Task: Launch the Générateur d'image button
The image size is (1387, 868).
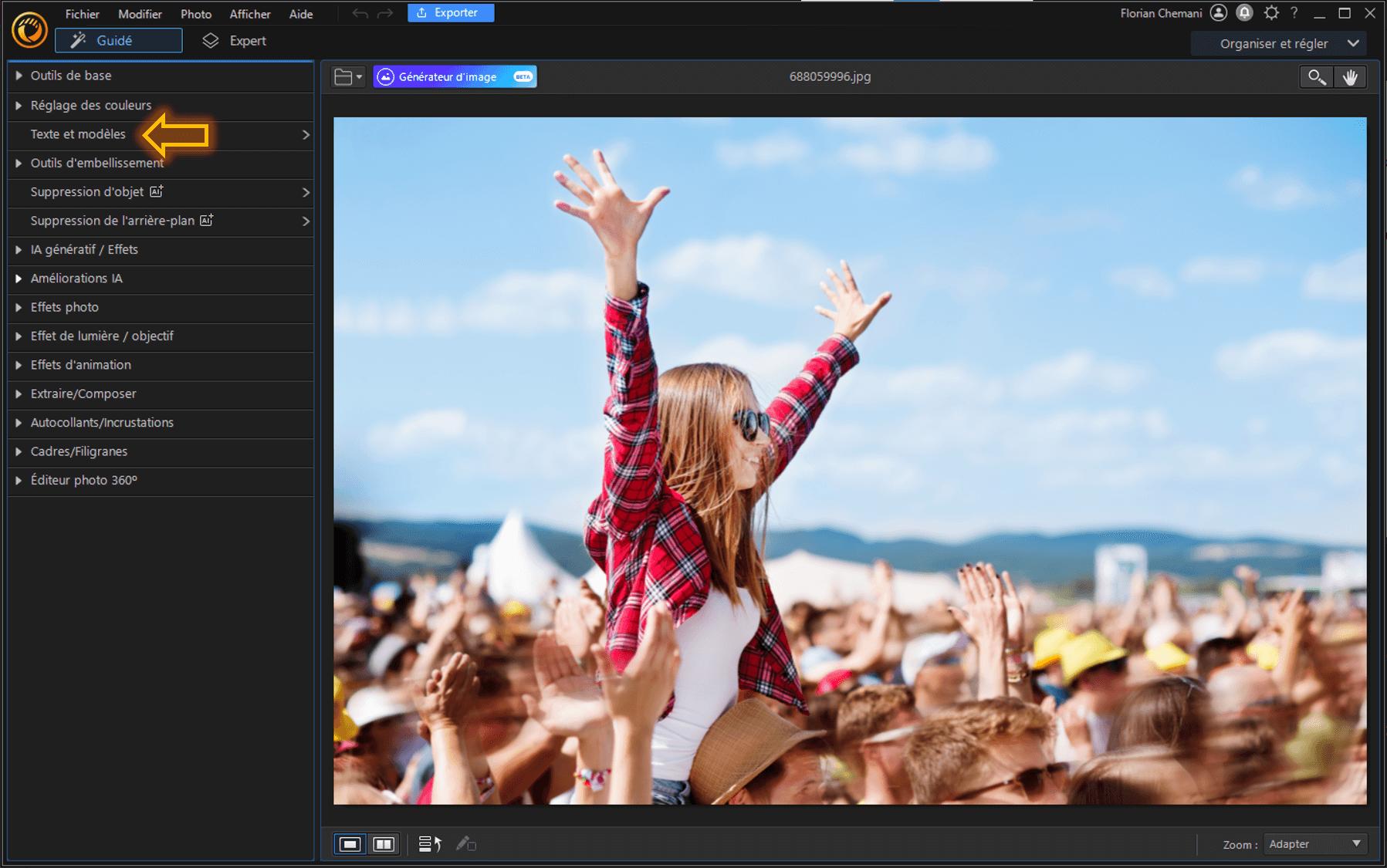Action: coord(455,77)
